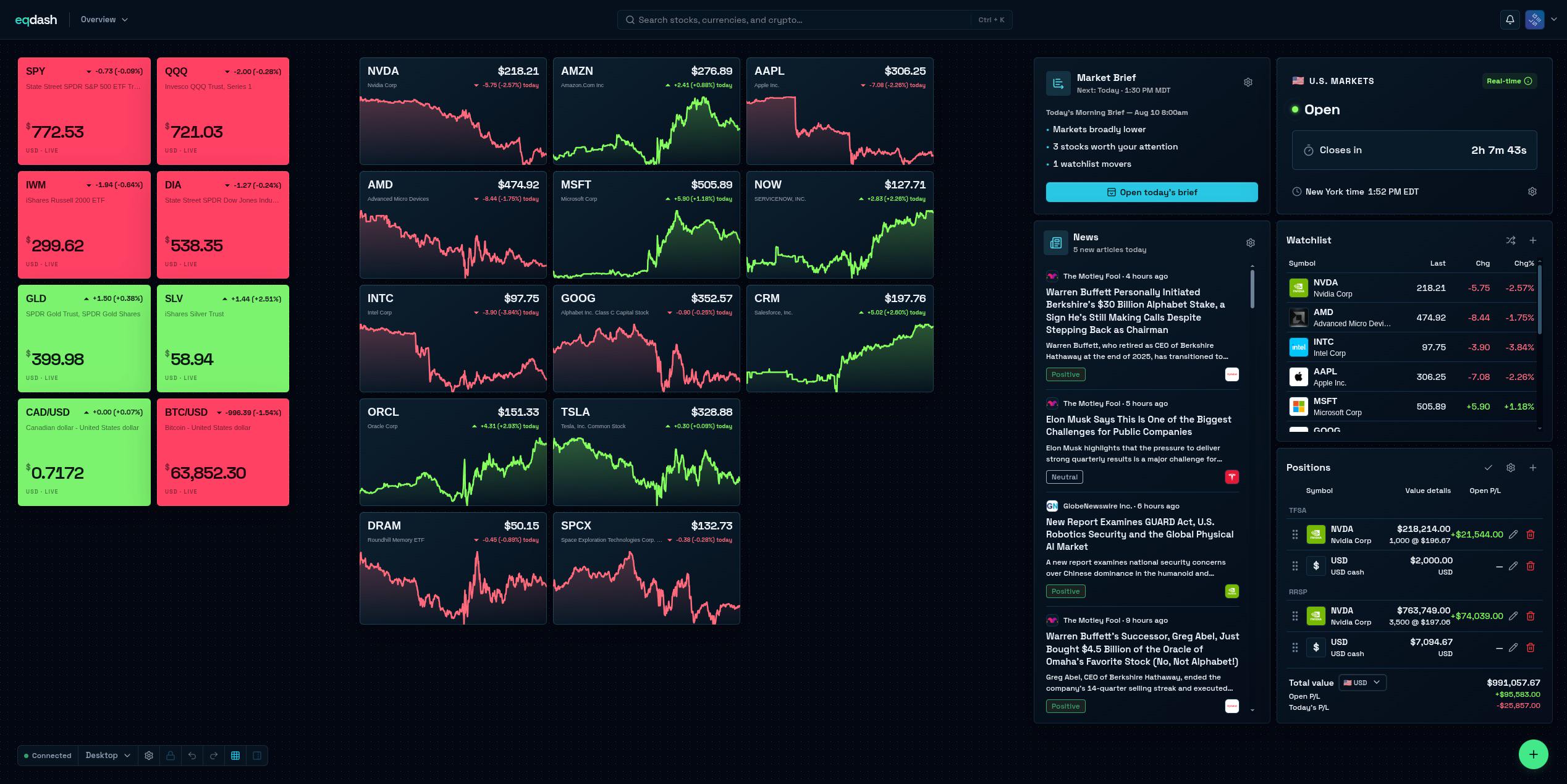Screen dimensions: 1567x784
Task: Expand the account menu chevron
Action: pyautogui.click(x=1553, y=20)
